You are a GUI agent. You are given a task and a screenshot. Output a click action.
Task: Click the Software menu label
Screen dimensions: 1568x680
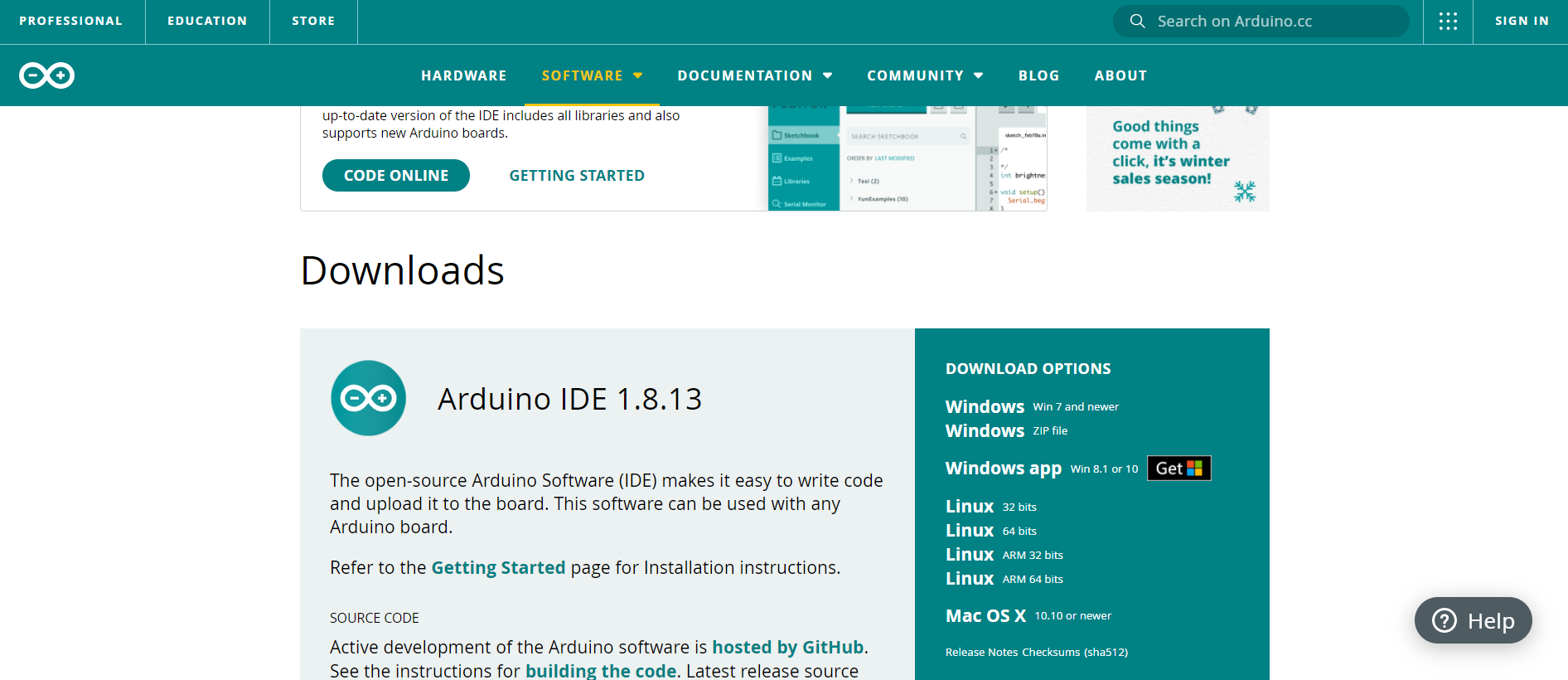tap(582, 75)
